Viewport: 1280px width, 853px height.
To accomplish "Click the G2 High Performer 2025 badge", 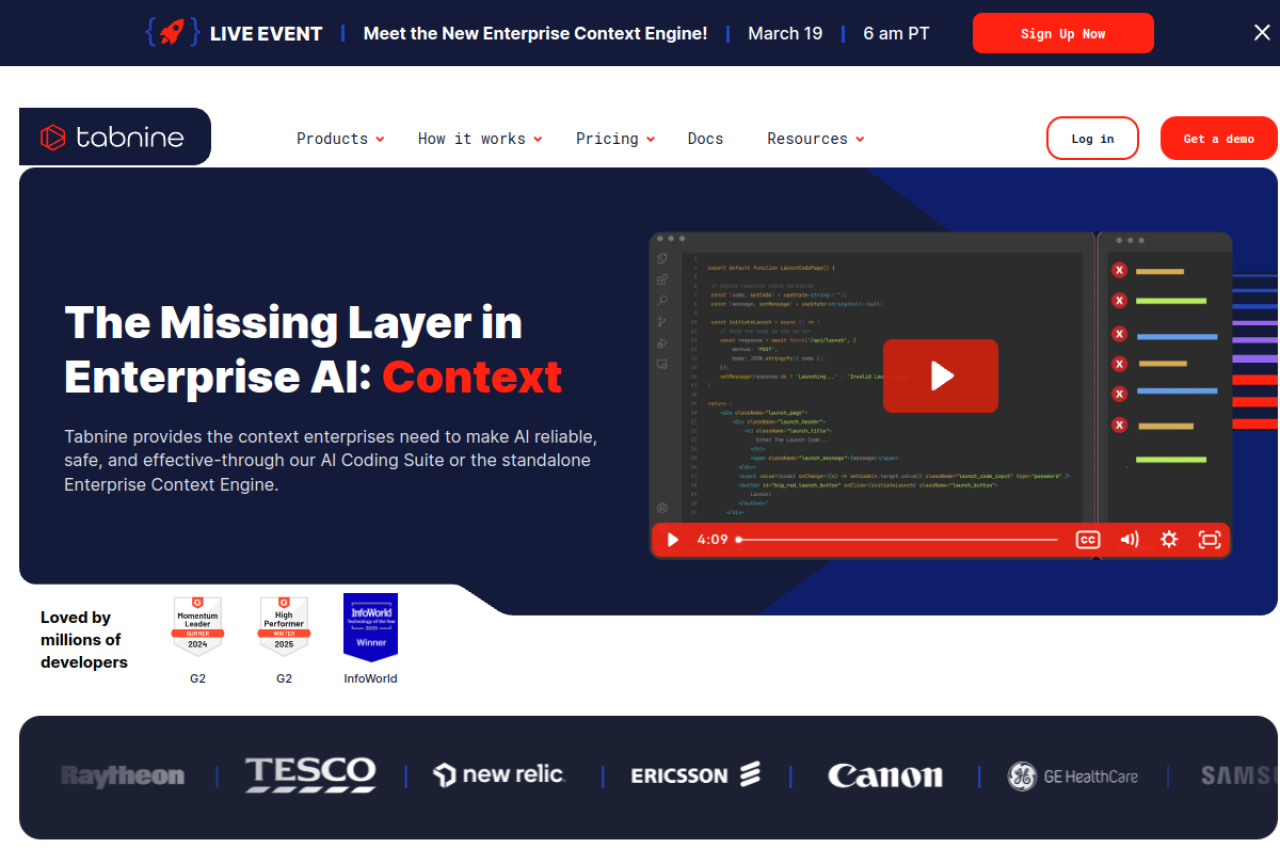I will coord(284,626).
